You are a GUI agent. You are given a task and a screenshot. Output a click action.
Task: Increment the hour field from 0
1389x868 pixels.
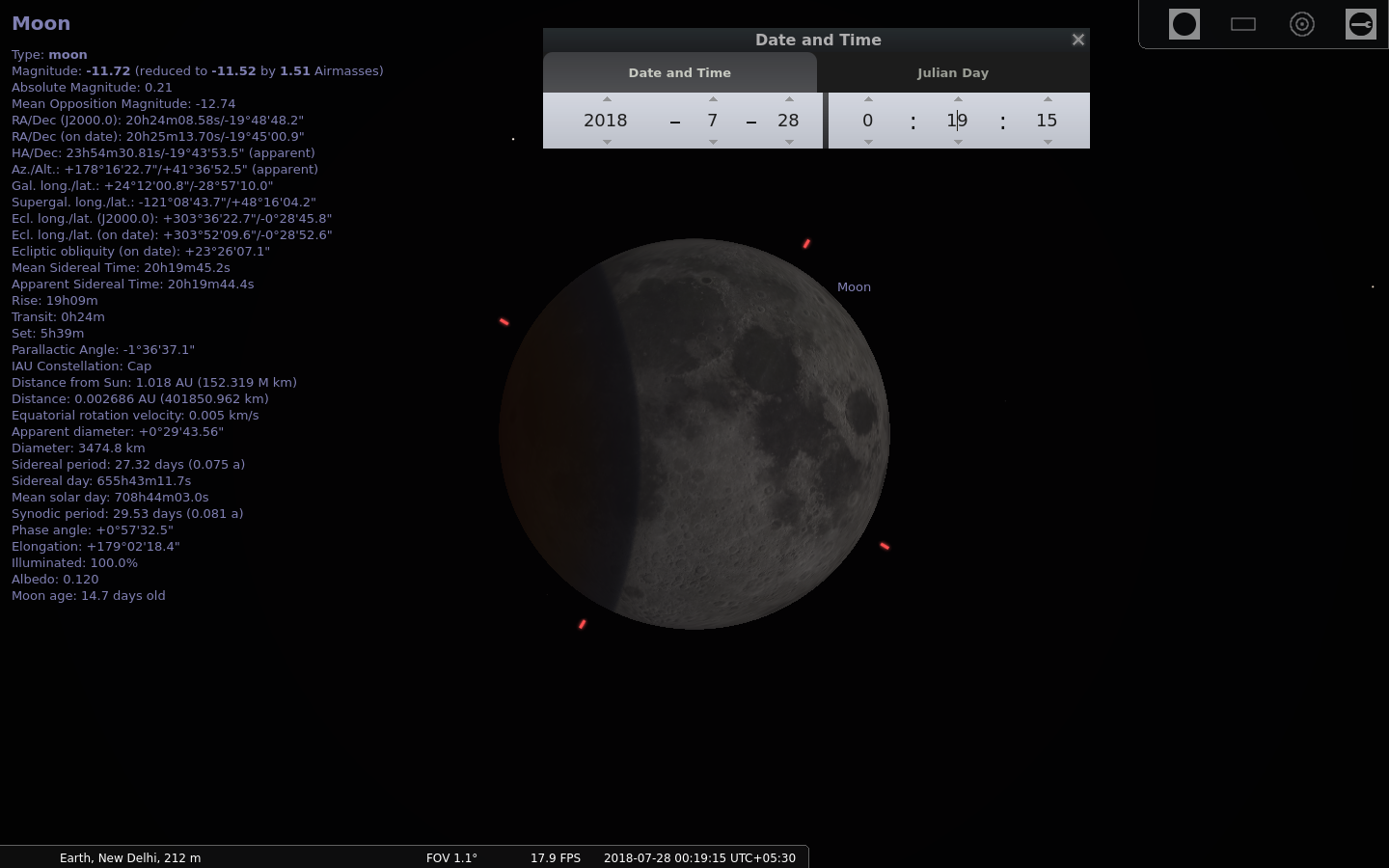pos(867,98)
